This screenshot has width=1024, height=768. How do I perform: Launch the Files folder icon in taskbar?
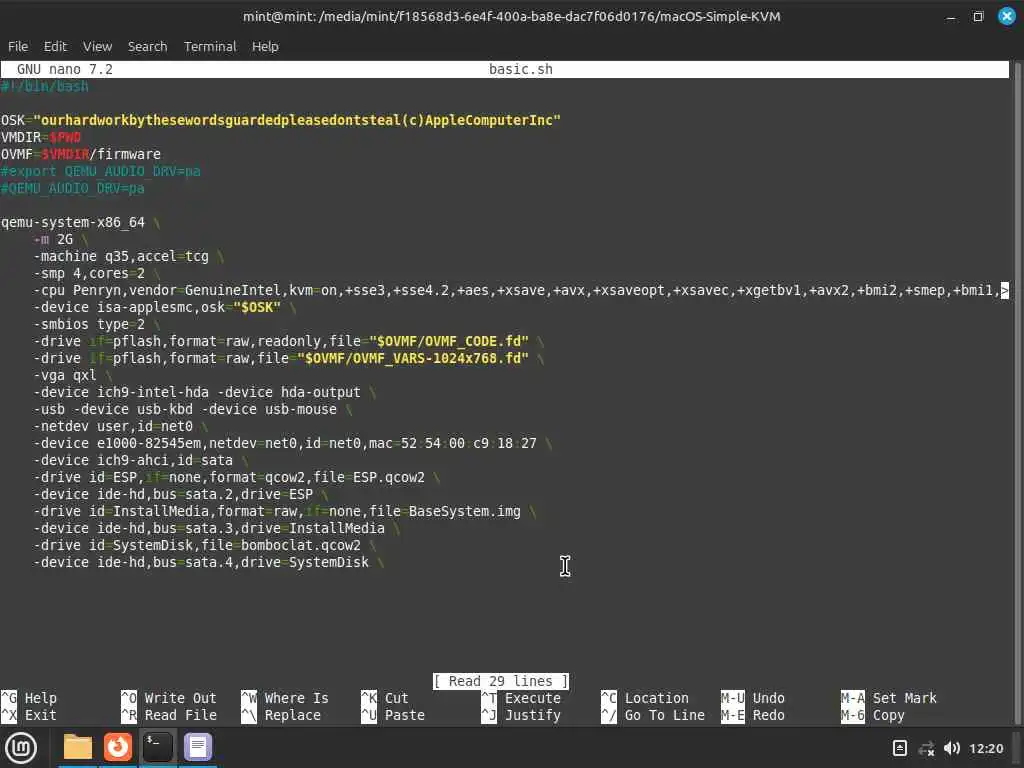[78, 747]
